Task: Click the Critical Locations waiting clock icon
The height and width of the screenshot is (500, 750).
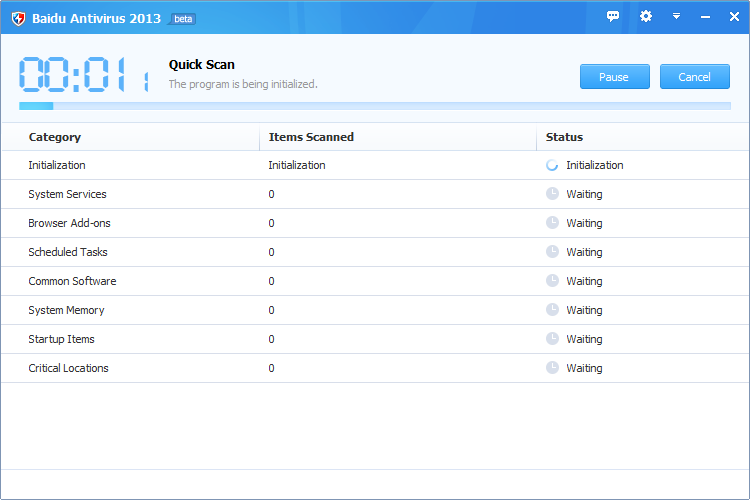Action: point(552,367)
